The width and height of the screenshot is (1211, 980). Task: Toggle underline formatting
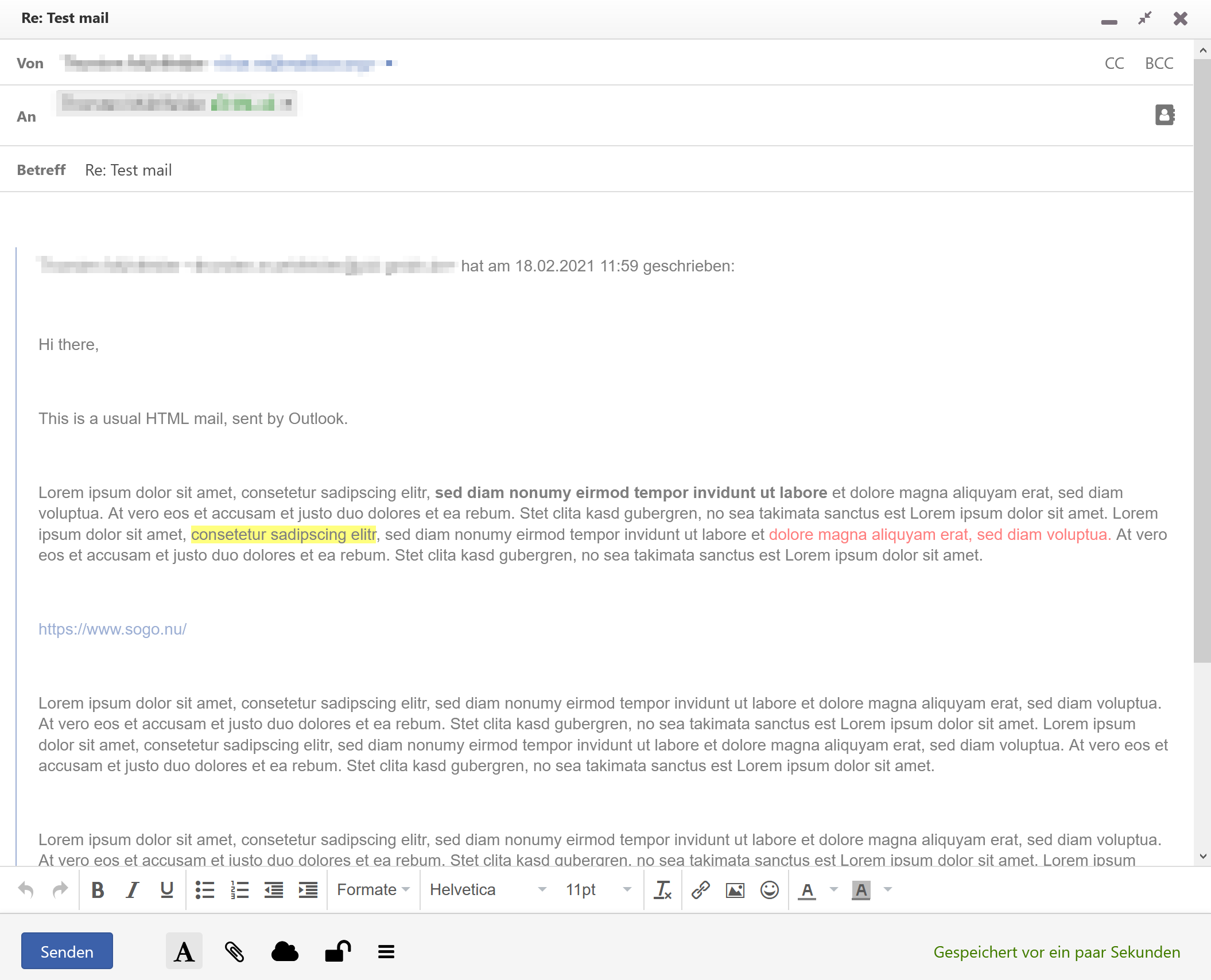pos(167,890)
